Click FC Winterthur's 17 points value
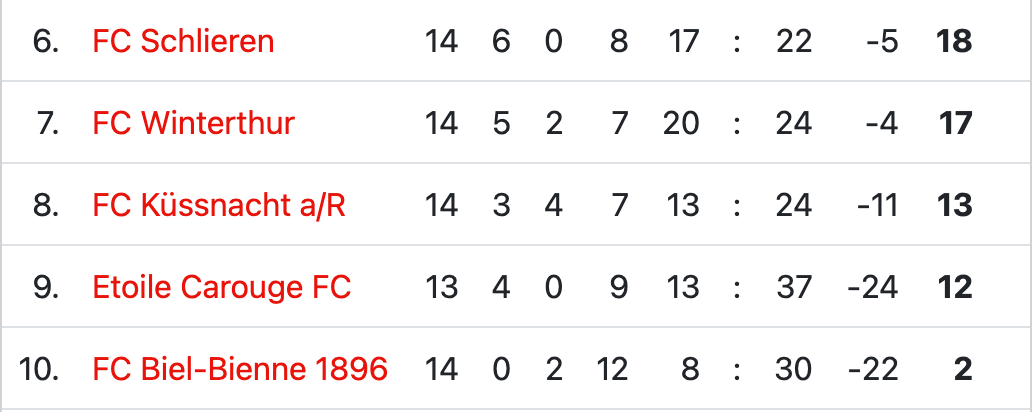The height and width of the screenshot is (412, 1032). pyautogui.click(x=954, y=123)
